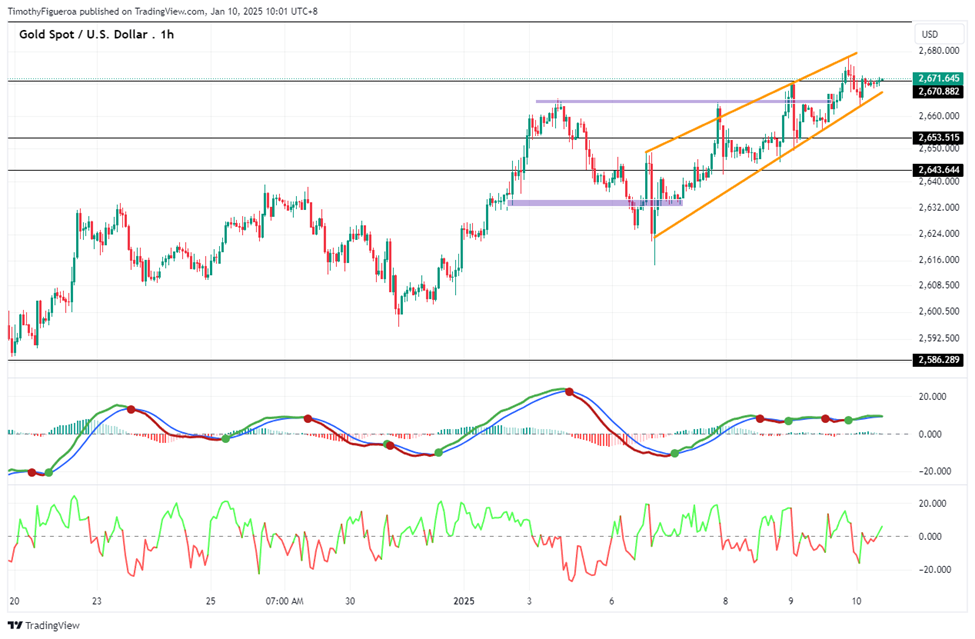Click the 07:00 AM time axis label
Screen dimensions: 975x639
(284, 601)
